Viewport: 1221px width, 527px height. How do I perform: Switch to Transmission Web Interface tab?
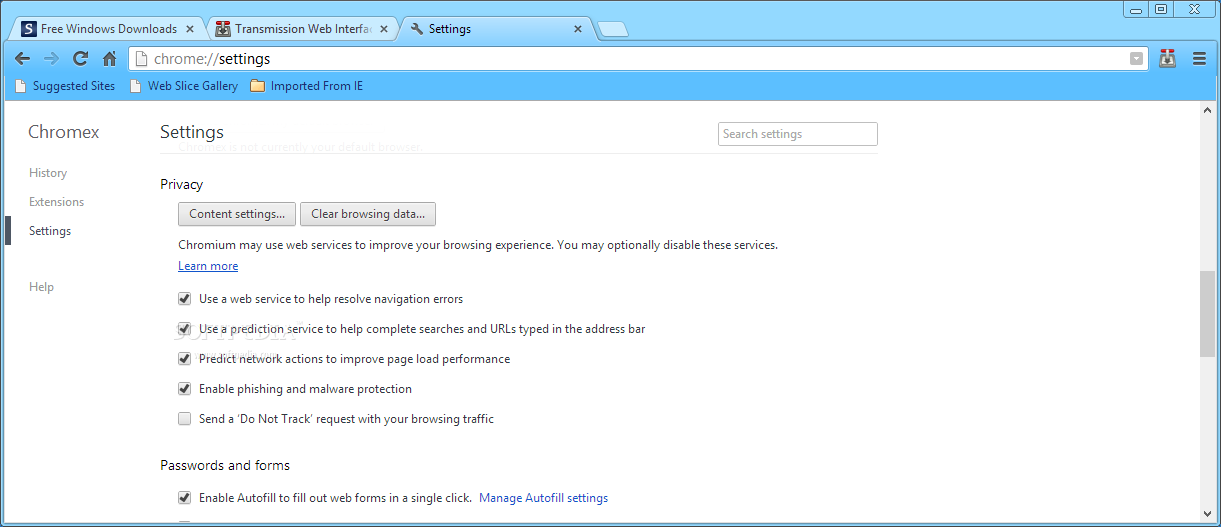click(x=301, y=29)
